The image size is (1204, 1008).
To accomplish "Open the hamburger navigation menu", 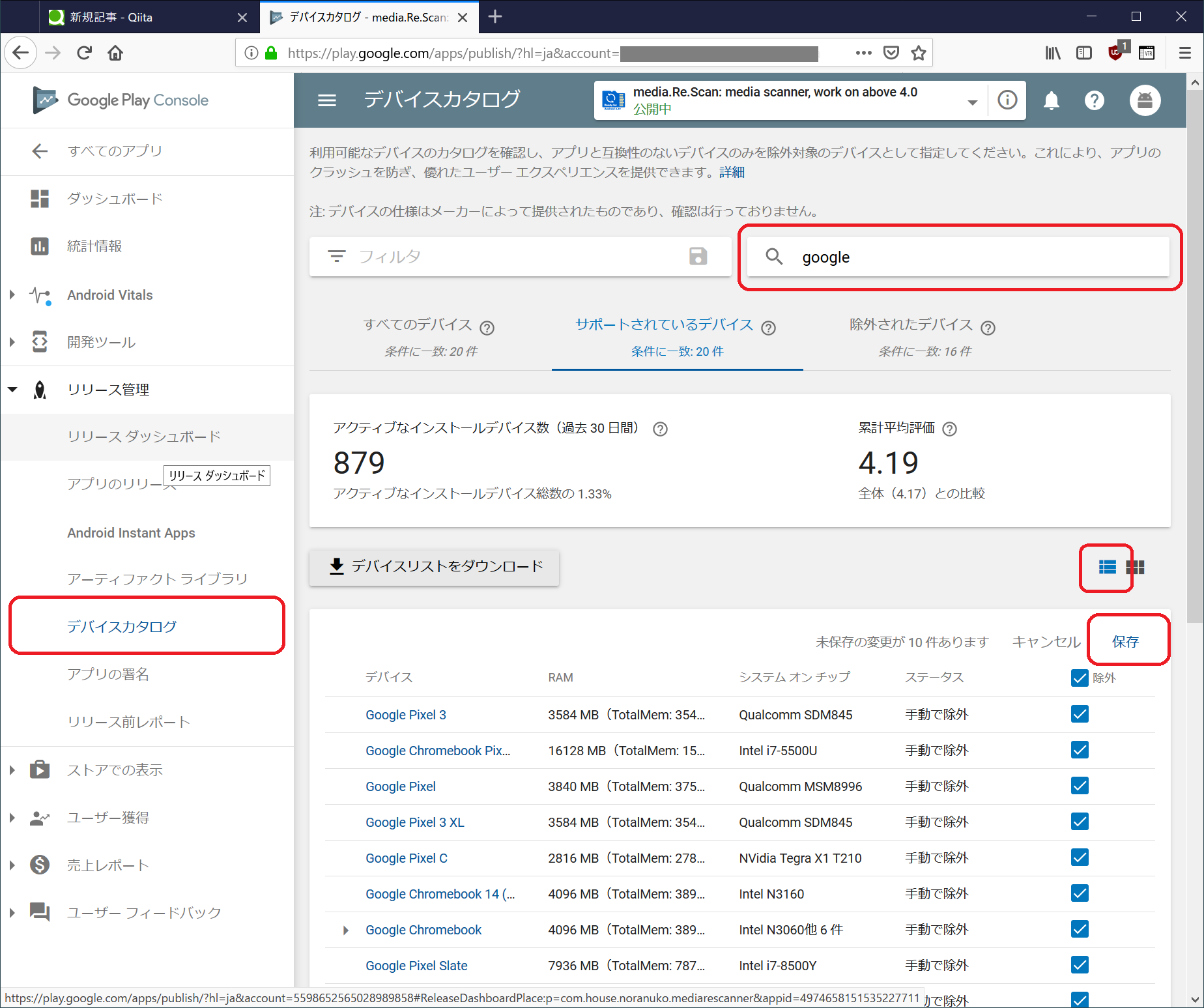I will pos(327,100).
